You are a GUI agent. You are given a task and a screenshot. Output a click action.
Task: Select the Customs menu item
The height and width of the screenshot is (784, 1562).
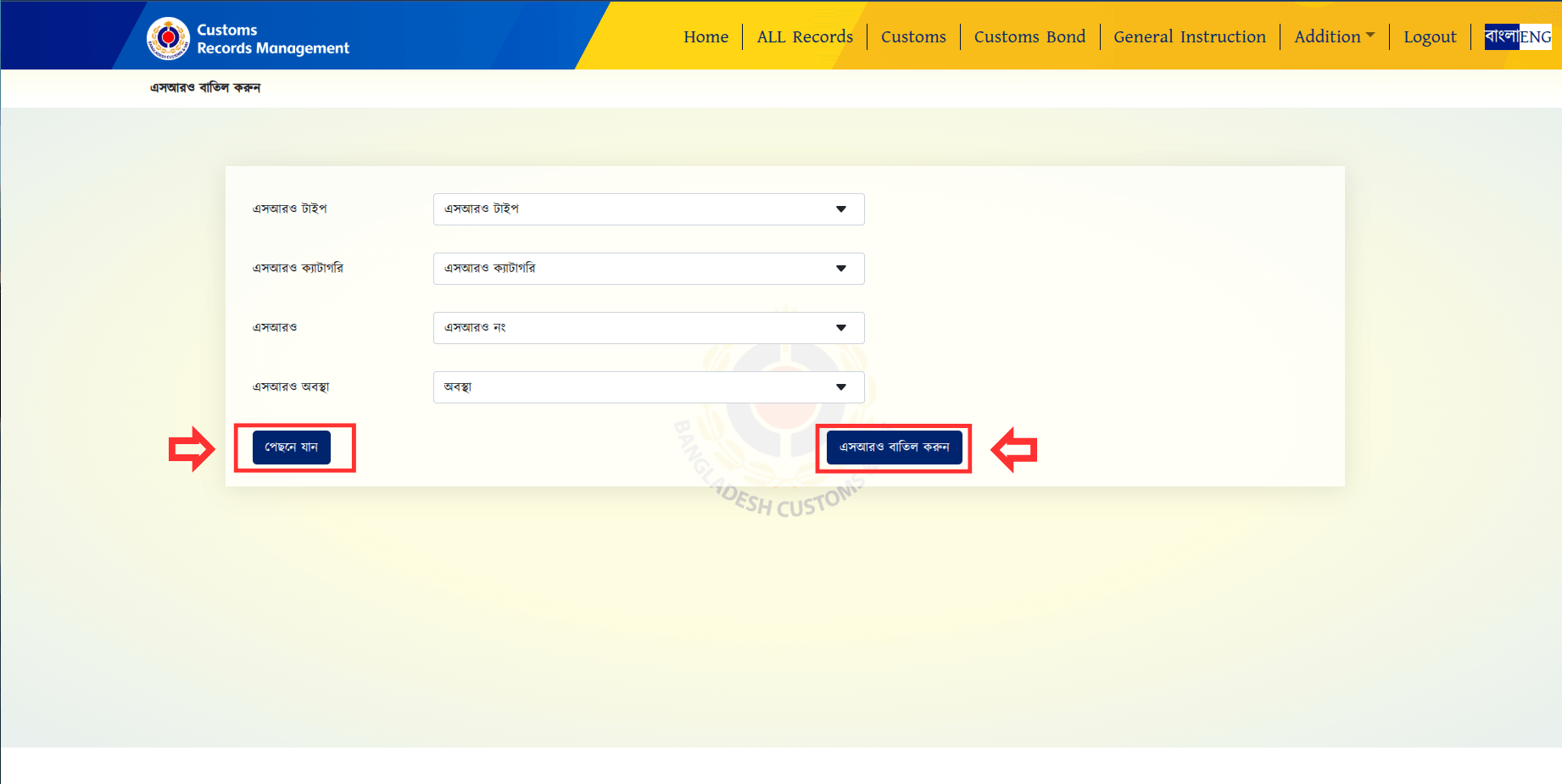point(913,36)
